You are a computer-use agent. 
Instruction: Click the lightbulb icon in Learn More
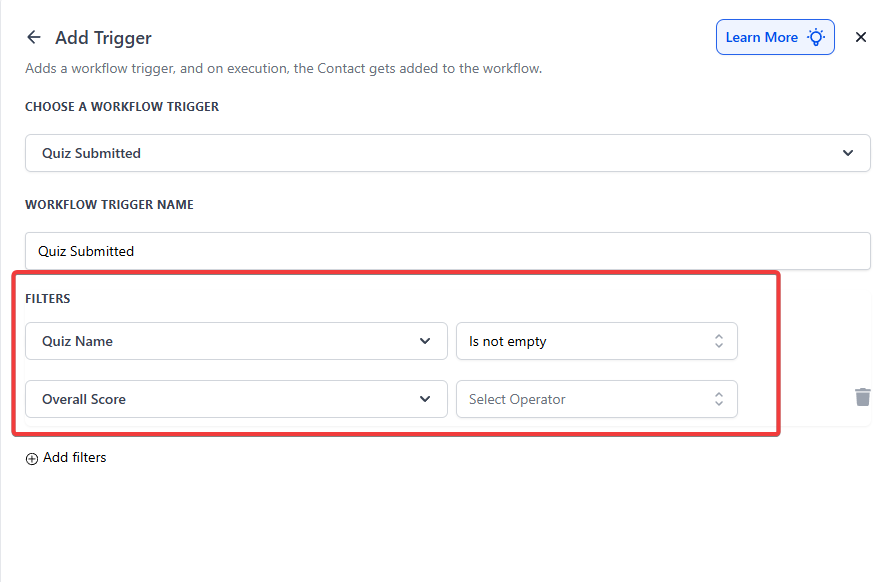click(816, 38)
